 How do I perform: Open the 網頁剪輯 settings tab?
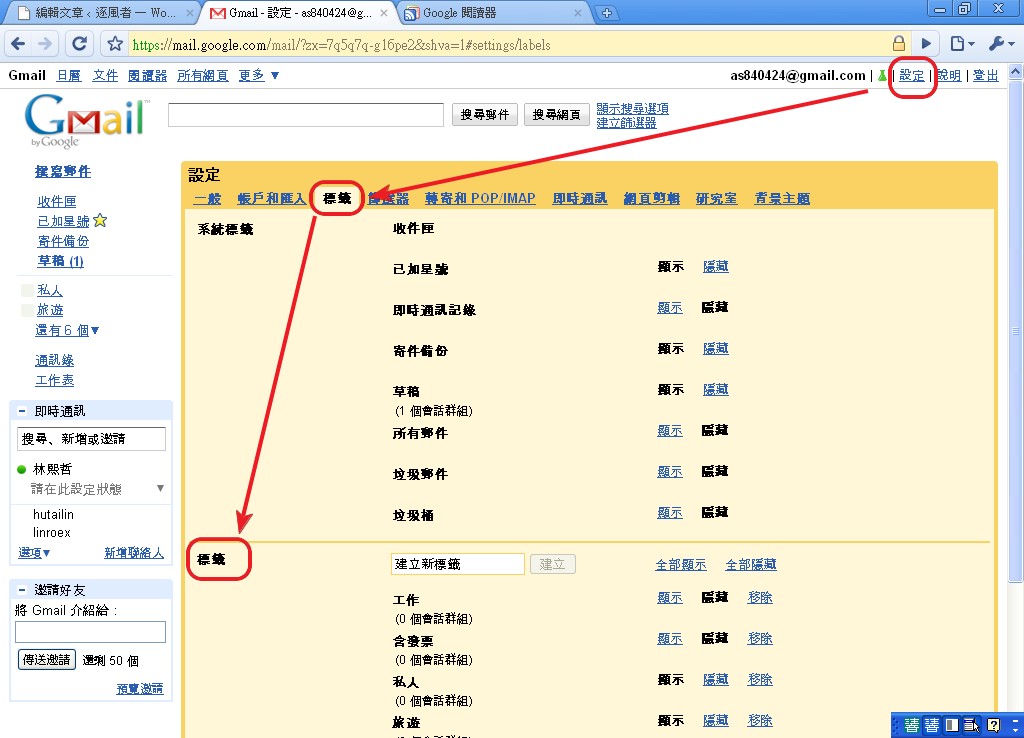pyautogui.click(x=652, y=199)
